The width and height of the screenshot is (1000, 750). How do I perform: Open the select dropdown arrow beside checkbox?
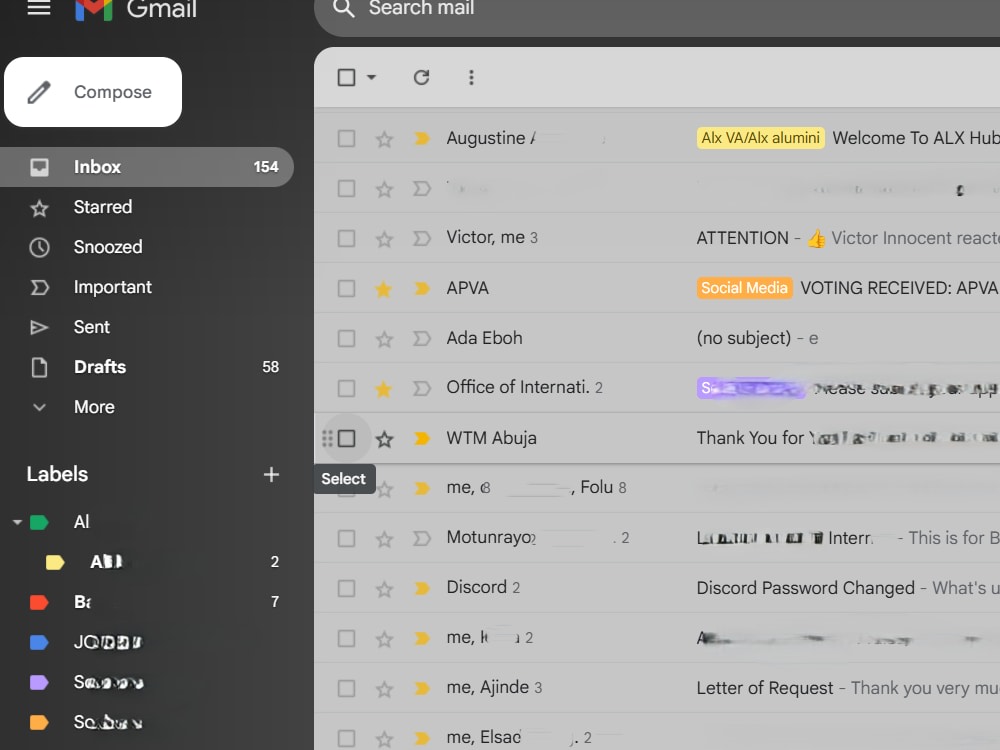tap(371, 78)
